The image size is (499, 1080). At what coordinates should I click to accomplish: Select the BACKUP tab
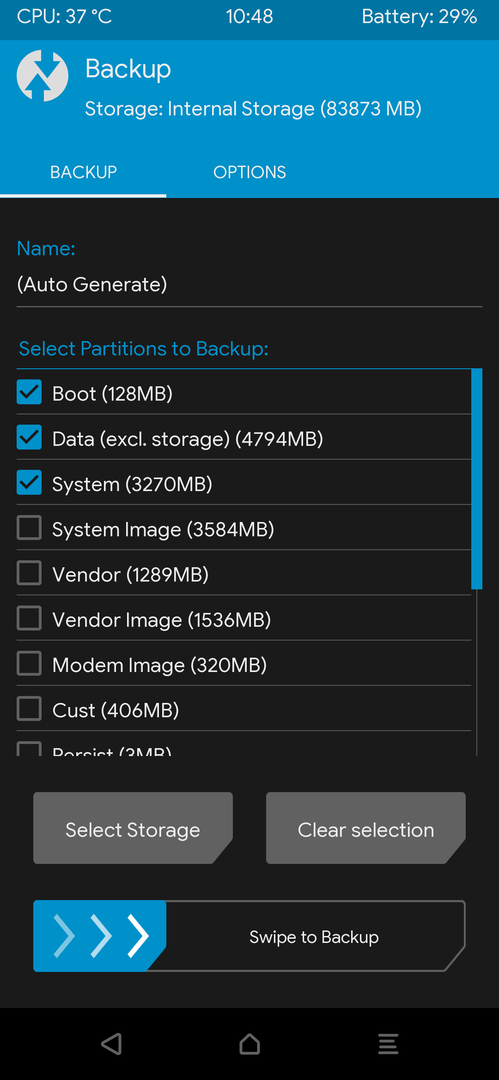(x=83, y=172)
